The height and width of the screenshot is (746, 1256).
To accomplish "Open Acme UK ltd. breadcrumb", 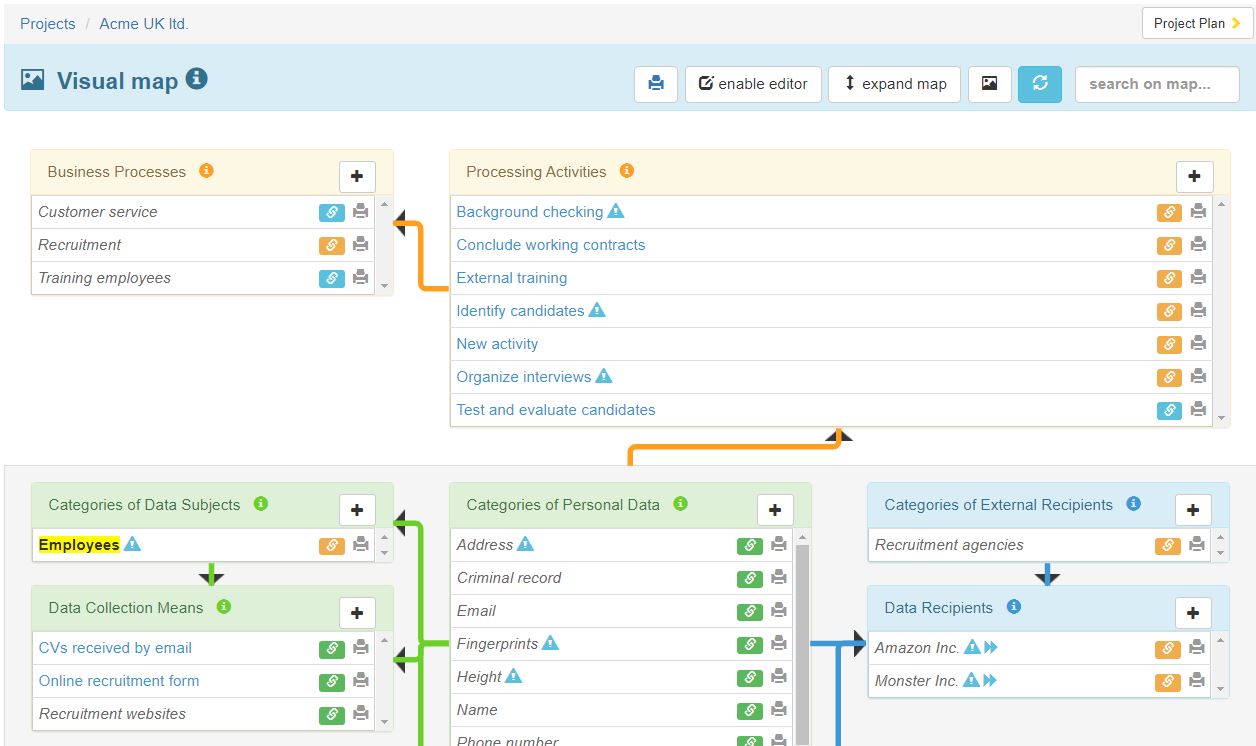I will coord(144,24).
